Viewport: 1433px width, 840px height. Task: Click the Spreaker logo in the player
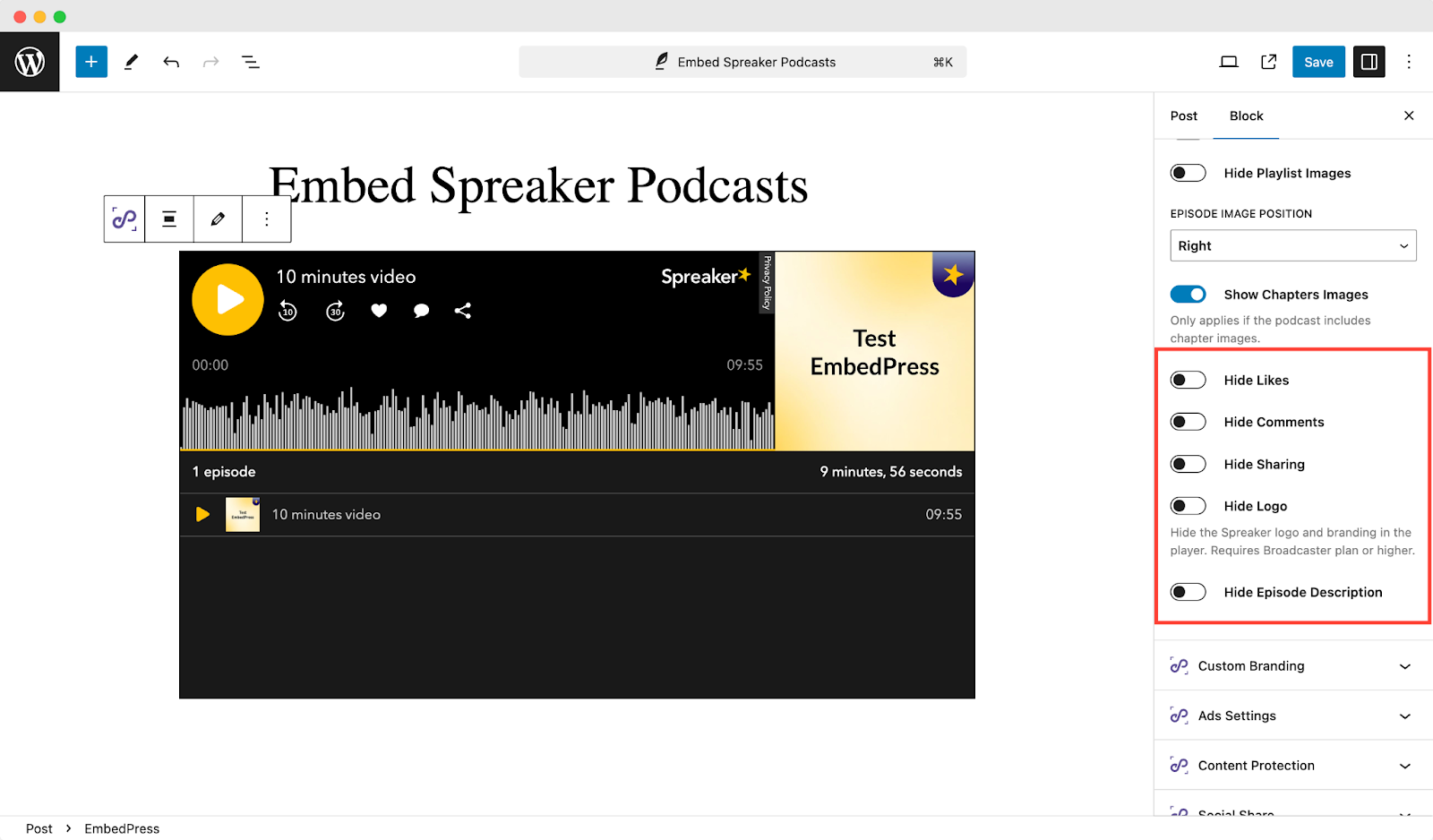coord(706,277)
